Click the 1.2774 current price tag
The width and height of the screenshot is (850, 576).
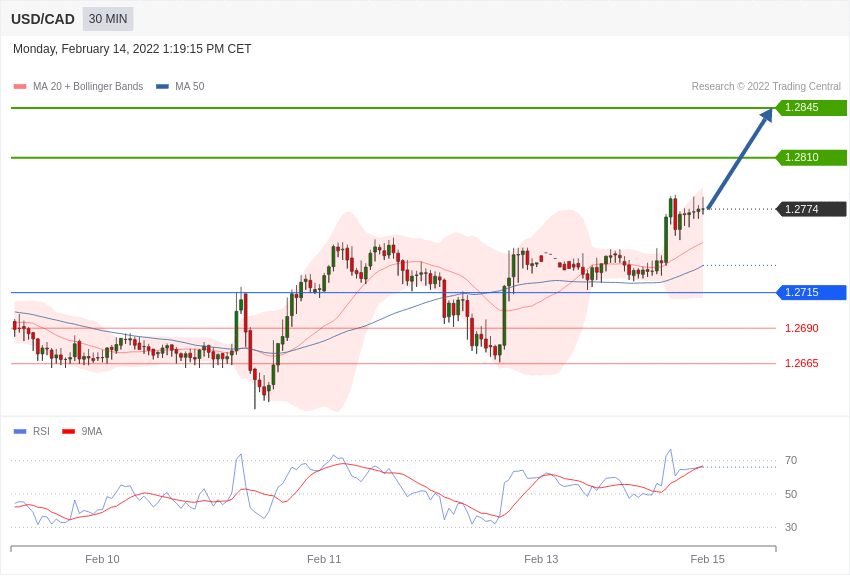(x=811, y=209)
